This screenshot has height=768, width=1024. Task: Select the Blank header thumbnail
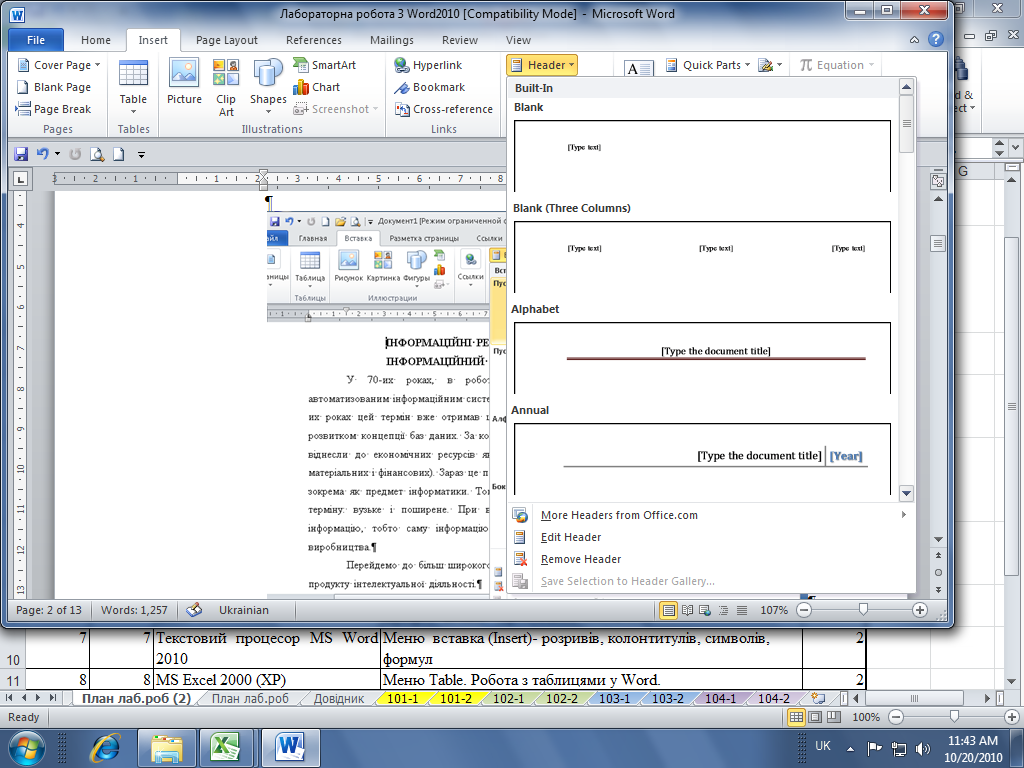point(702,155)
